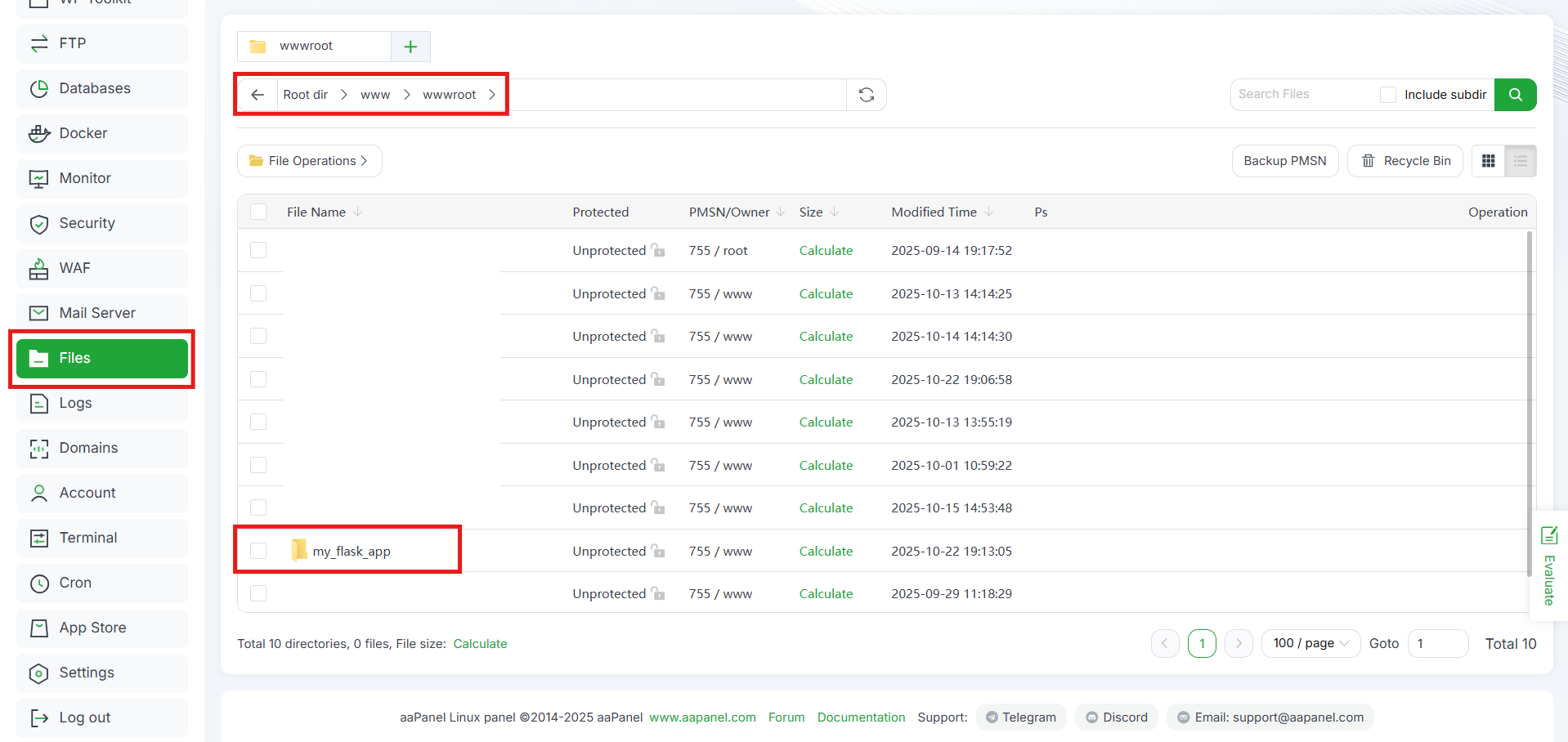Refresh the directory listing

pos(867,95)
